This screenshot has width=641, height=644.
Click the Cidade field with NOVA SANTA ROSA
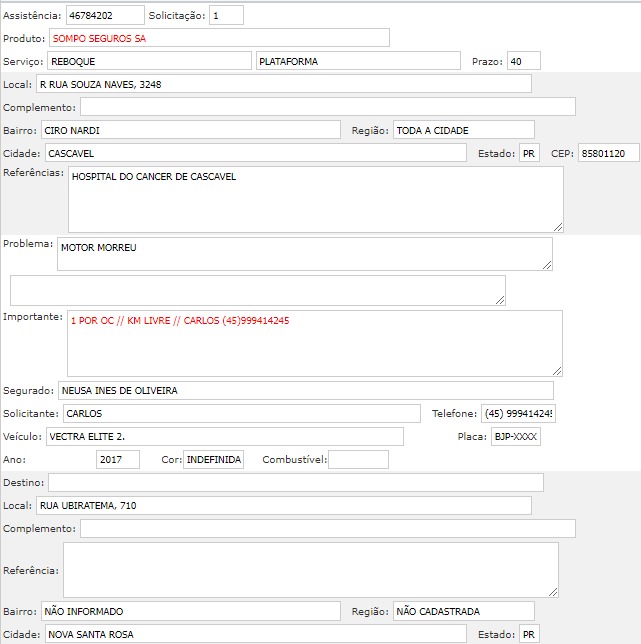pos(255,634)
